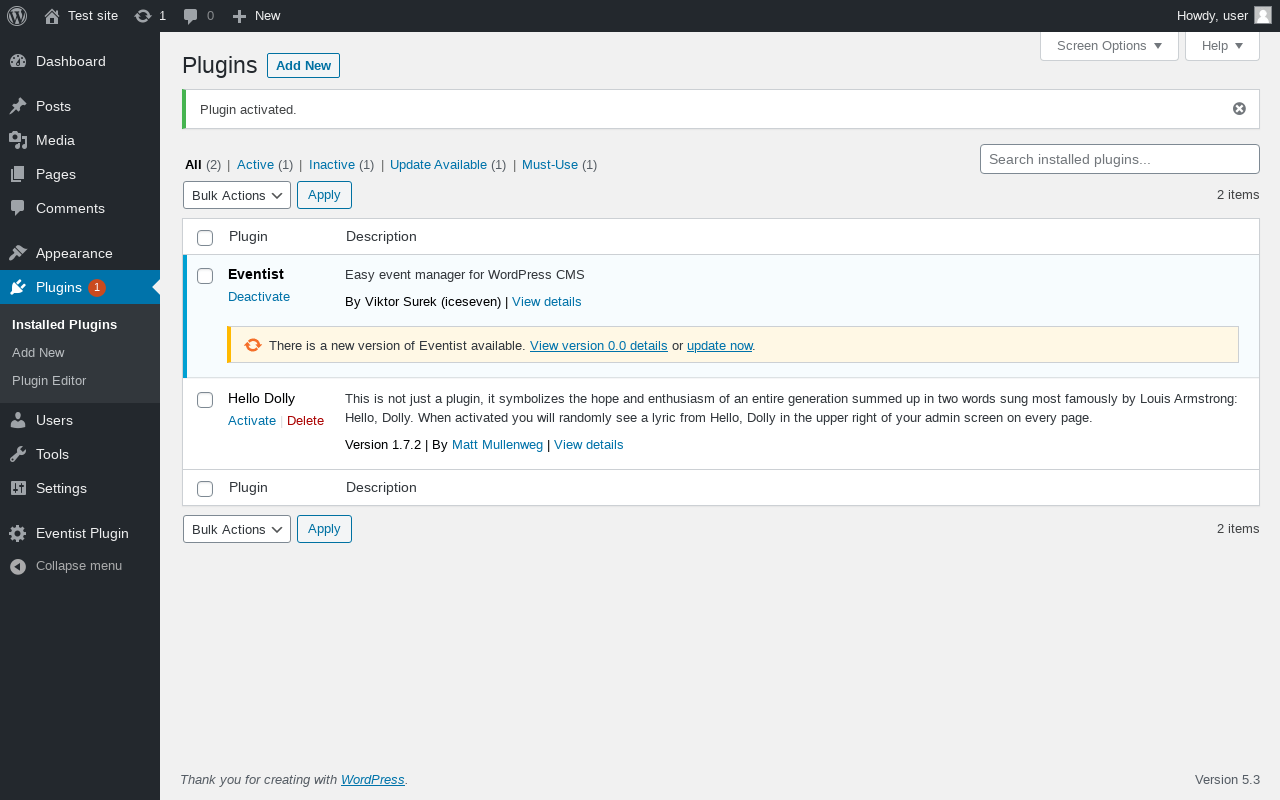Open Dashboard from the sidebar gauge icon

[x=18, y=61]
